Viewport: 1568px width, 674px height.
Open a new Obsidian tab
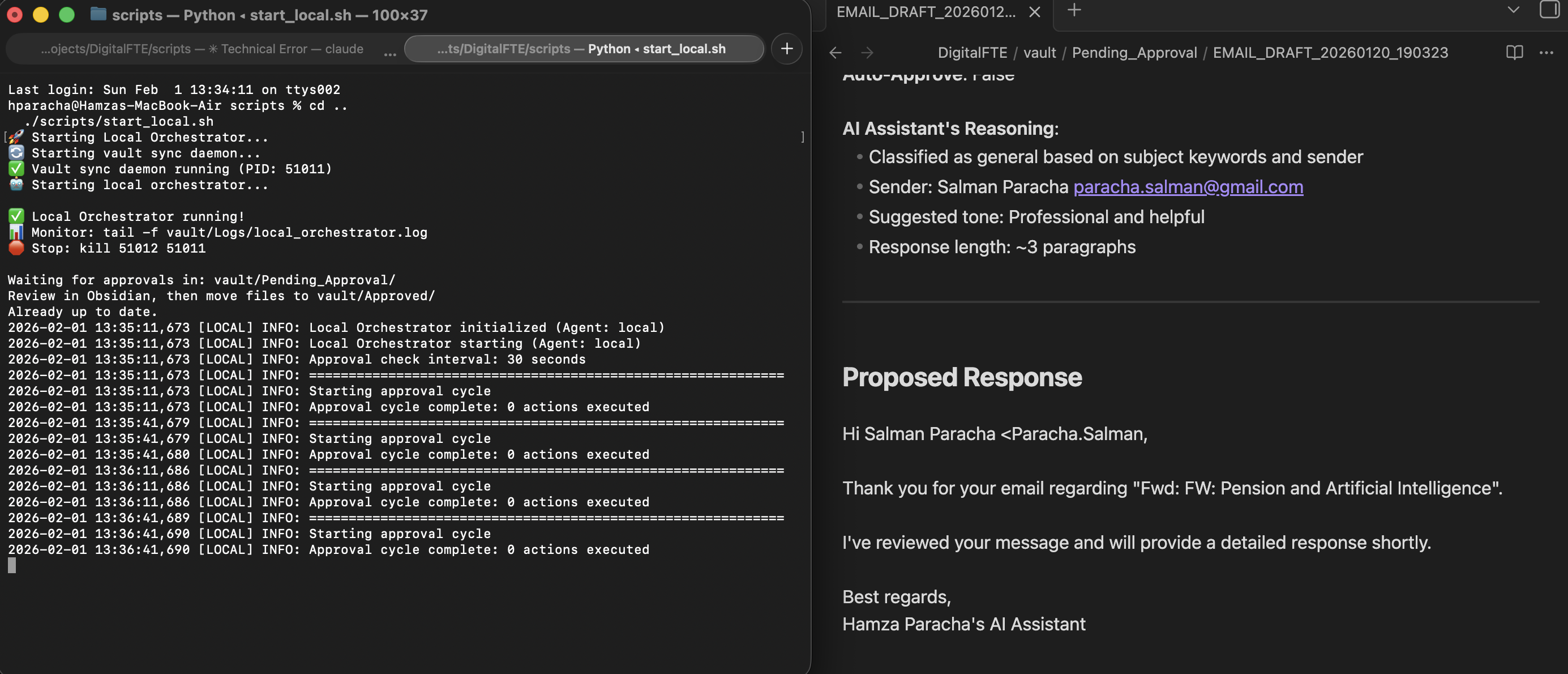point(1074,10)
